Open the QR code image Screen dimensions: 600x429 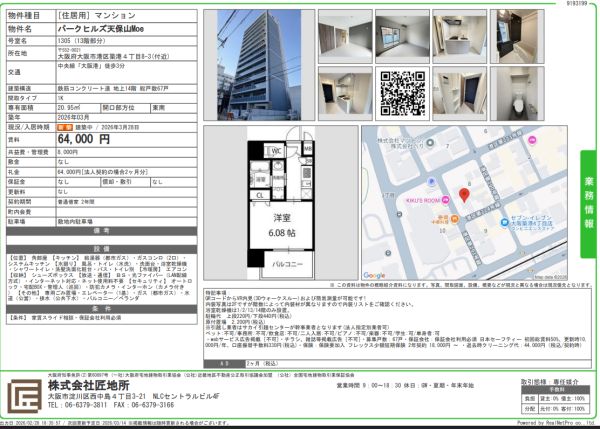click(x=402, y=93)
